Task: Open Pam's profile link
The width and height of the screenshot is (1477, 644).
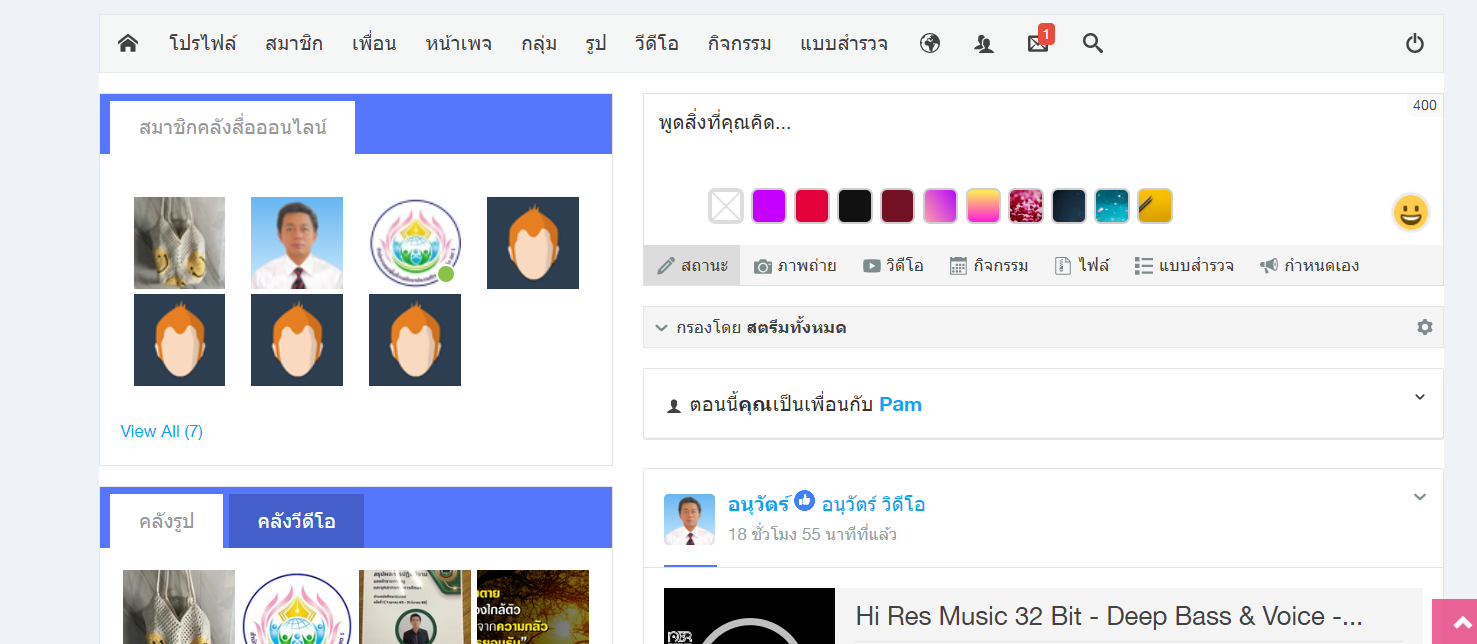Action: pyautogui.click(x=900, y=405)
